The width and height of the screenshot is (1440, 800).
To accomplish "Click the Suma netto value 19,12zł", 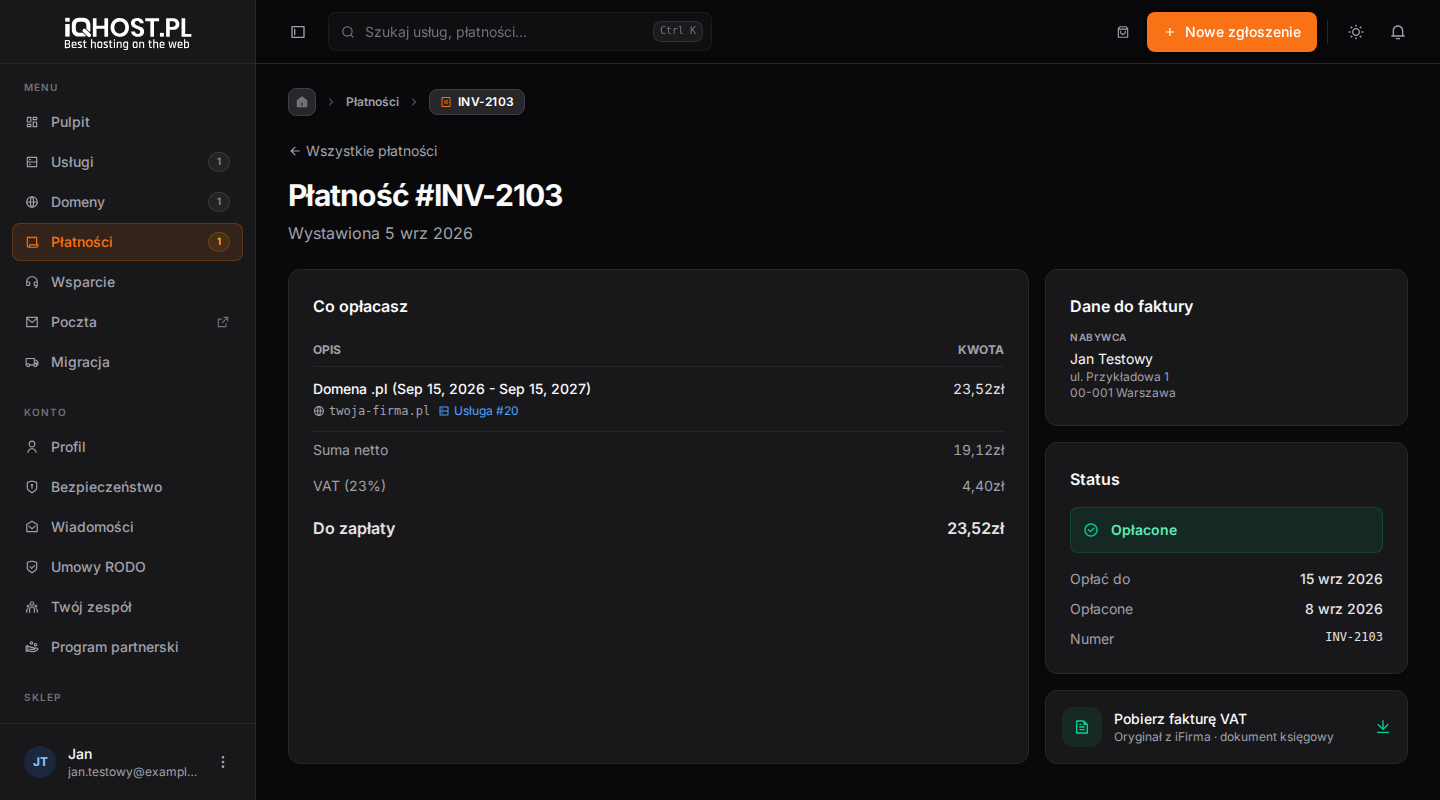I will click(x=978, y=450).
